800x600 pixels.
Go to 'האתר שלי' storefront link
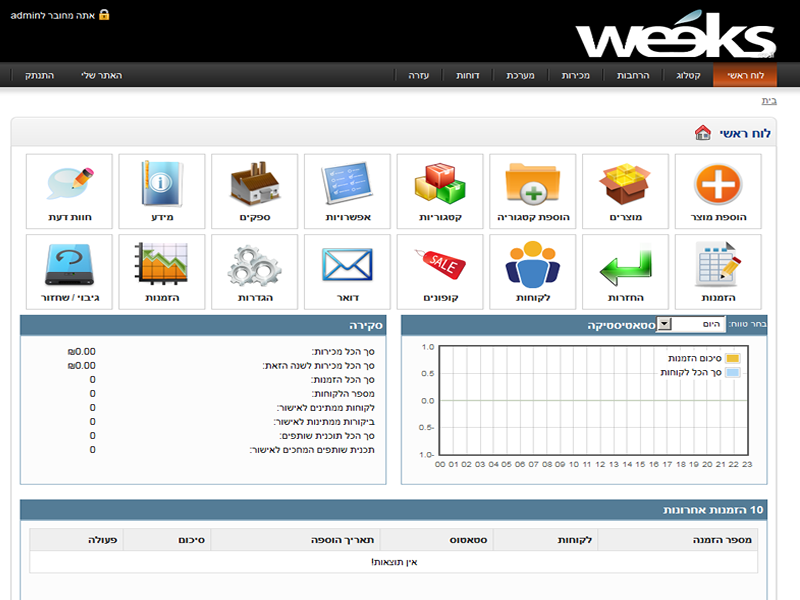click(102, 76)
